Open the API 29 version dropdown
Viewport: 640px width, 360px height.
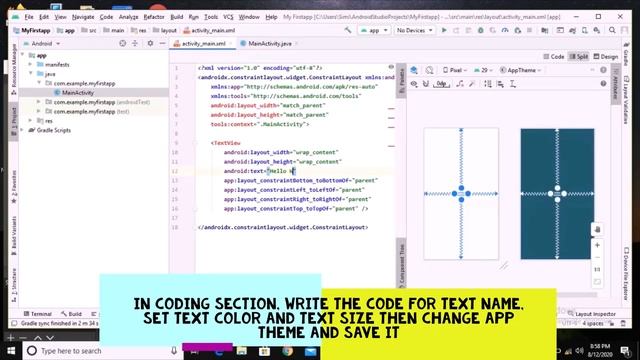483,70
